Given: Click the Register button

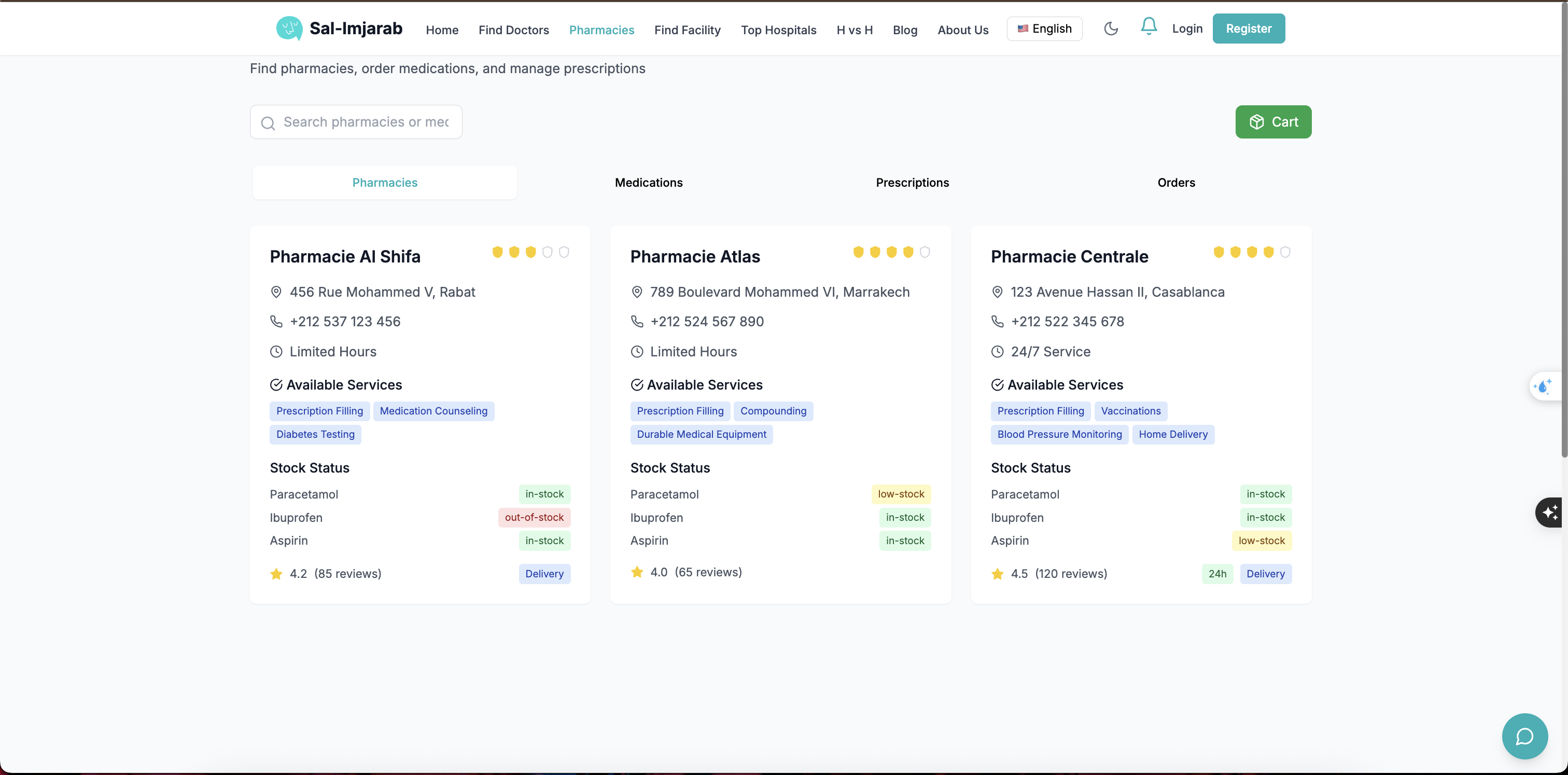Looking at the screenshot, I should [x=1248, y=29].
